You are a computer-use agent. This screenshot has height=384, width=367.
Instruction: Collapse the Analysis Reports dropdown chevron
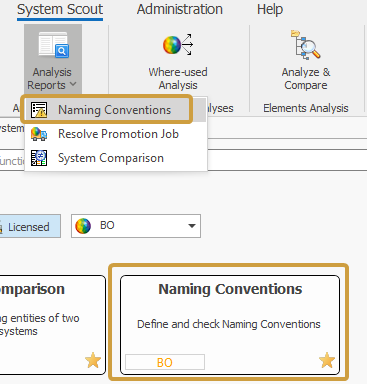point(73,84)
